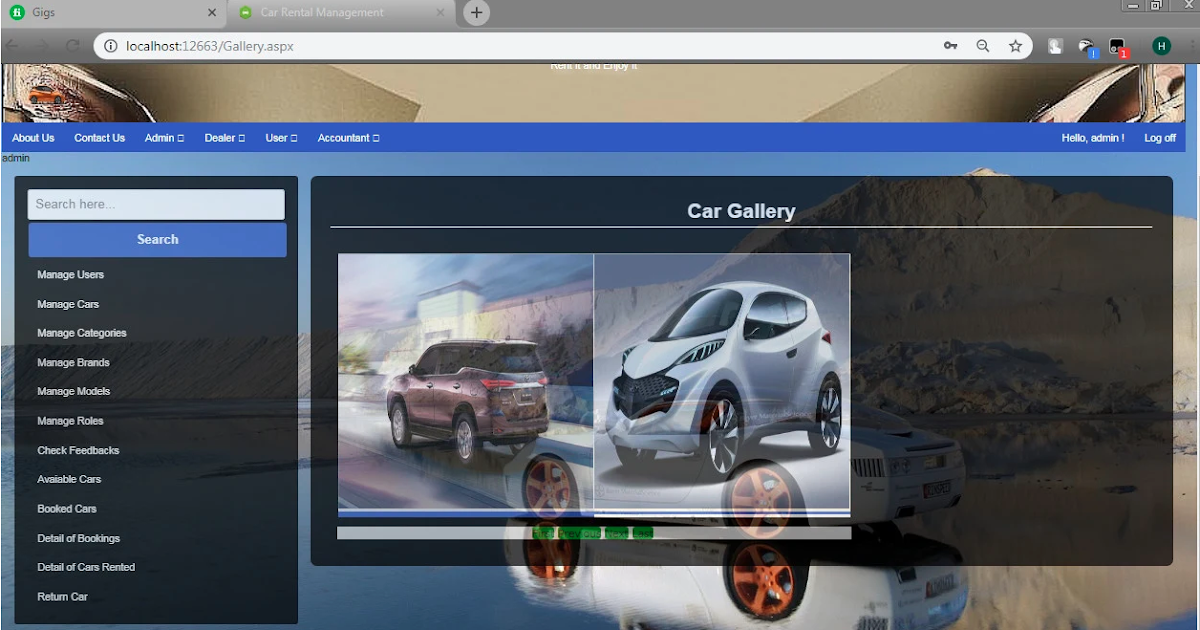Open the Contact Us menu item
Image resolution: width=1200 pixels, height=630 pixels.
point(99,138)
